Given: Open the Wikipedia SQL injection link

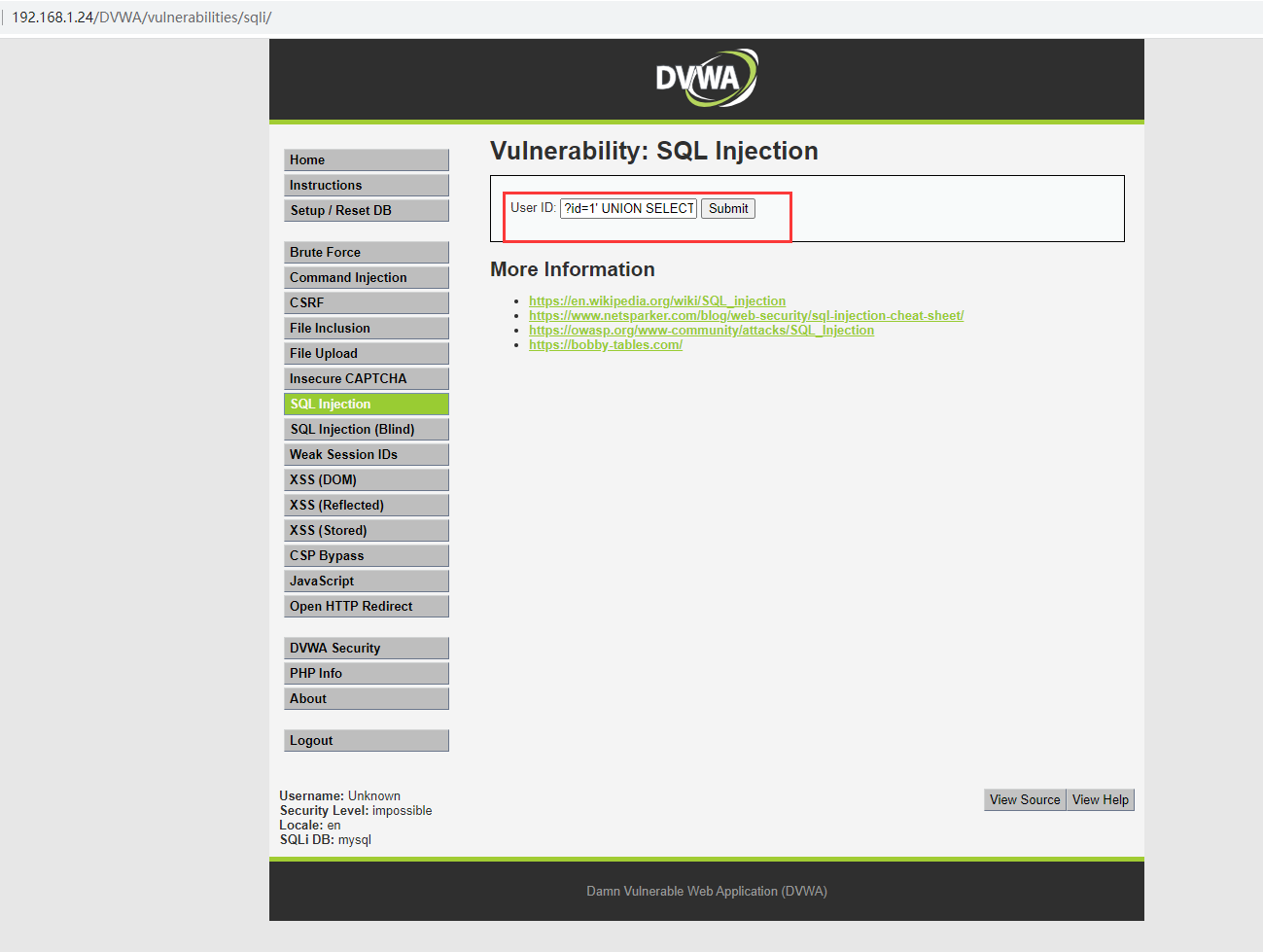Looking at the screenshot, I should (x=657, y=301).
